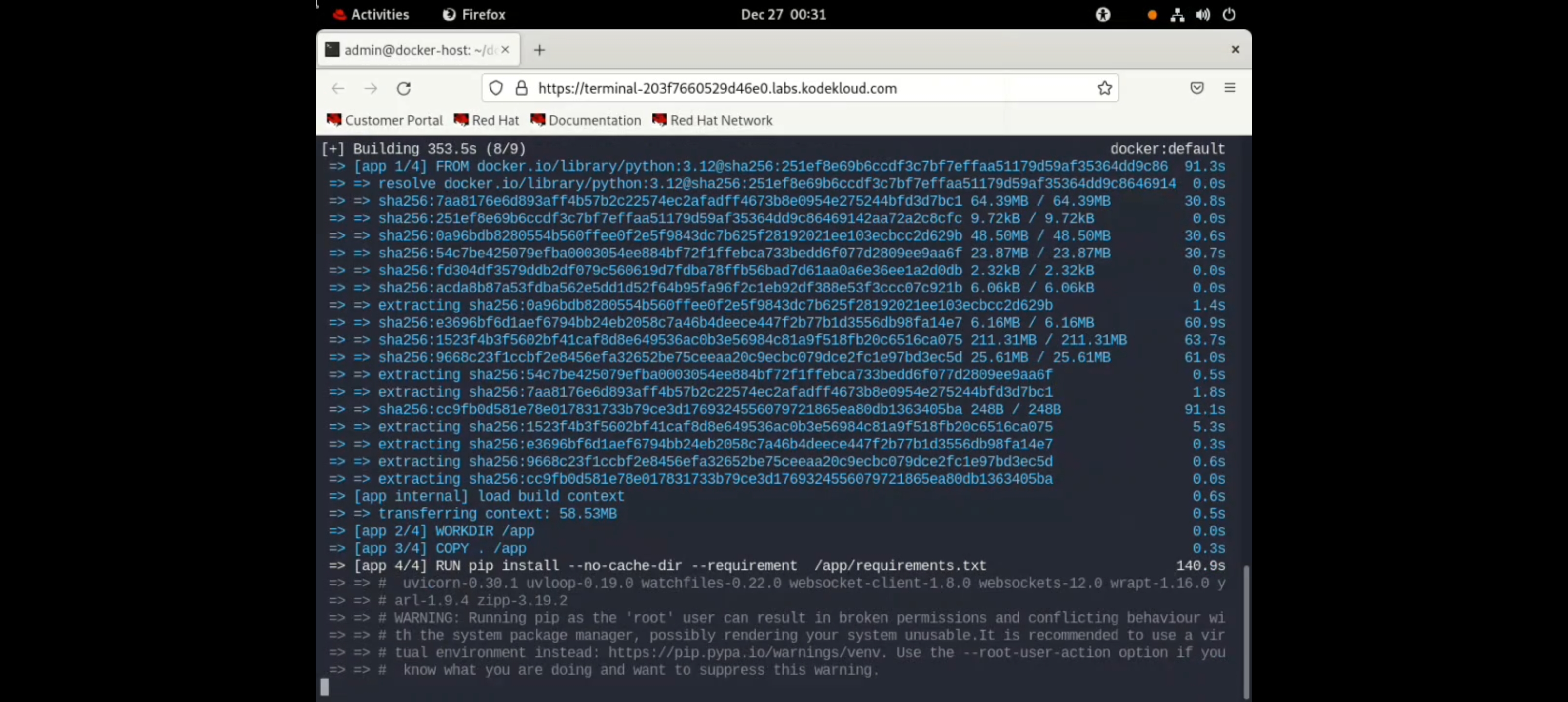
Task: Open the Firefox hamburger application menu
Action: click(1229, 88)
